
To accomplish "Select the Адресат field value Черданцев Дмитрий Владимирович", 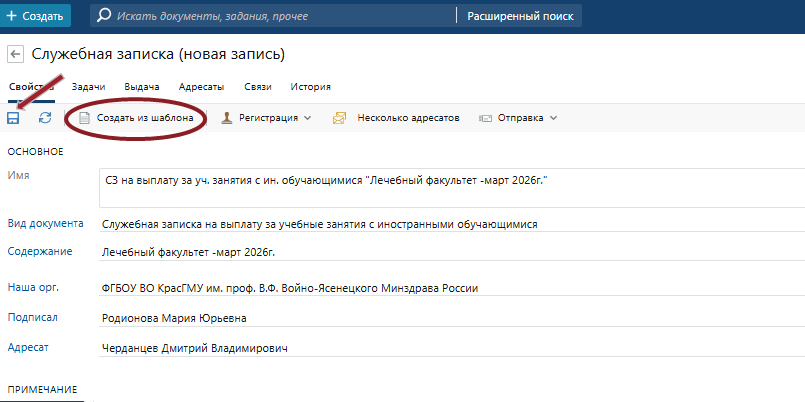I will [x=194, y=348].
